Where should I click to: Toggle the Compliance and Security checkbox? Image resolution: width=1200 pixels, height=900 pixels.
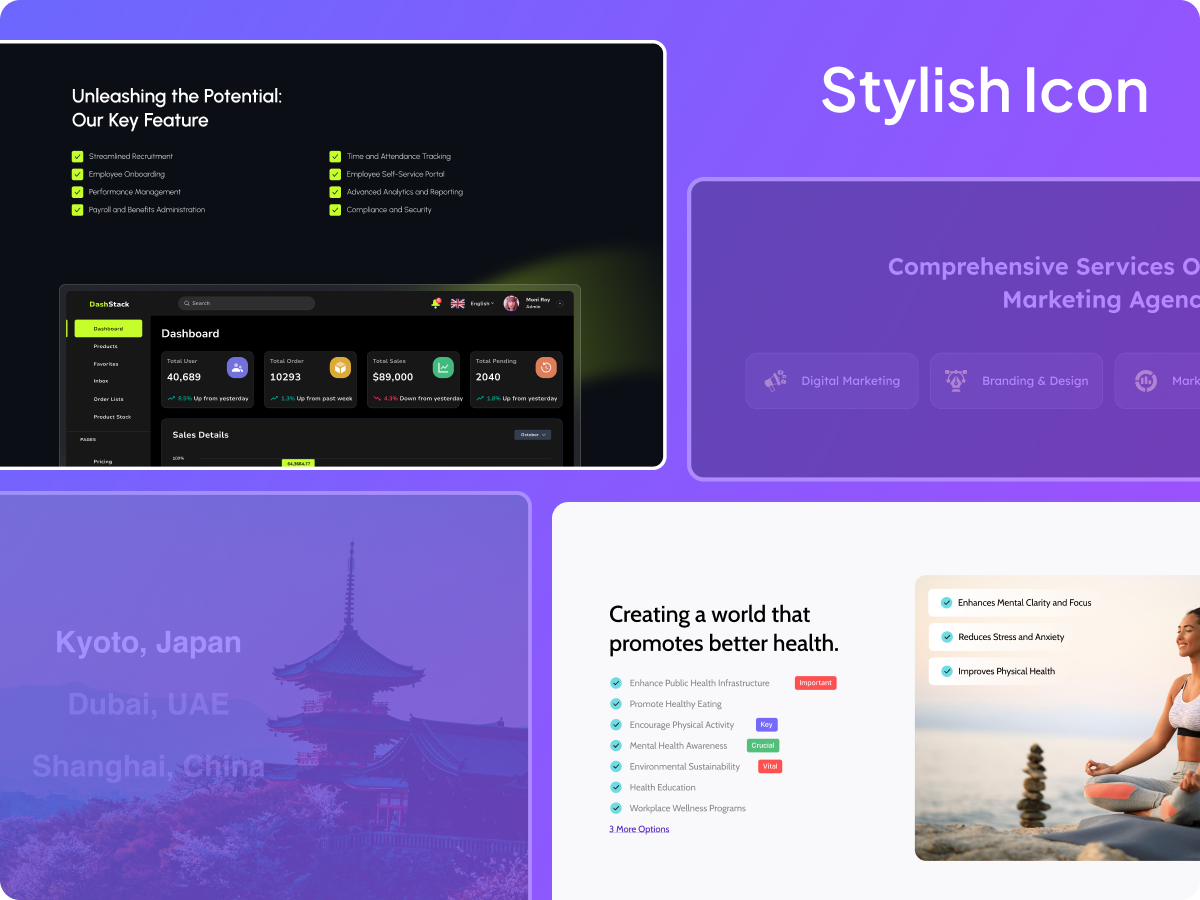coord(335,209)
